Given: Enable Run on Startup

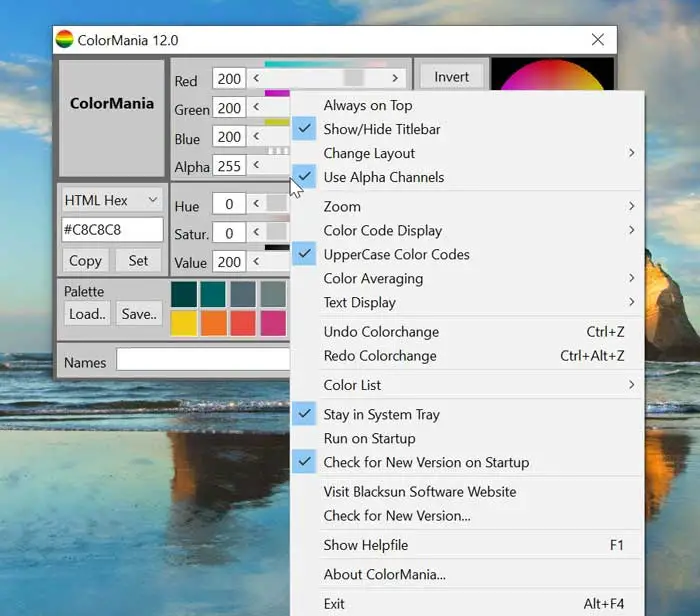Looking at the screenshot, I should [467, 438].
